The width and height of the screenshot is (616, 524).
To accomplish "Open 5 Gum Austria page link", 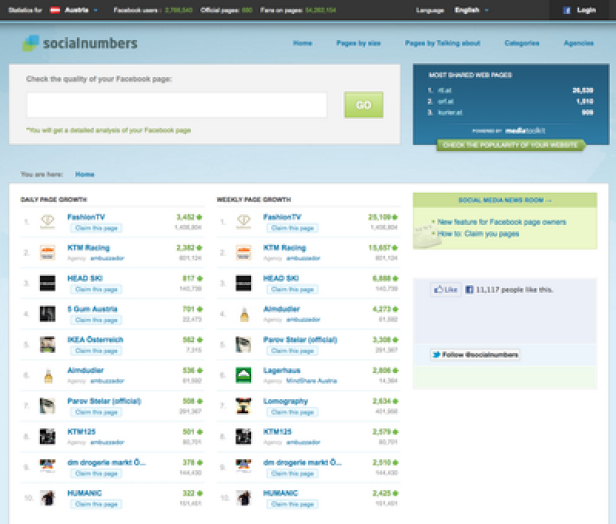I will [92, 309].
